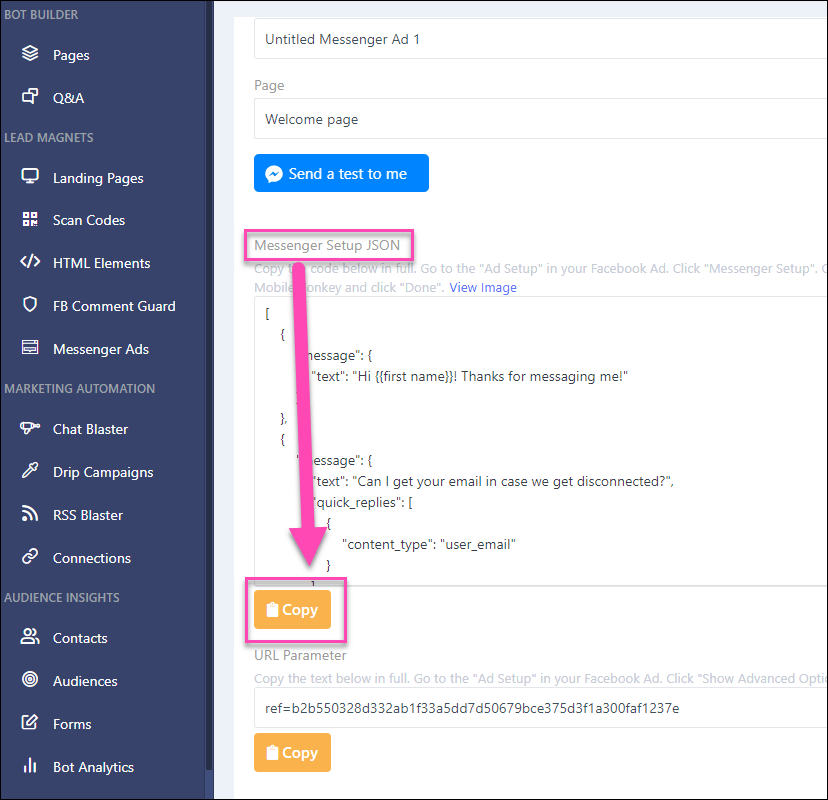828x800 pixels.
Task: Click the ref= URL parameter field
Action: pyautogui.click(x=541, y=708)
